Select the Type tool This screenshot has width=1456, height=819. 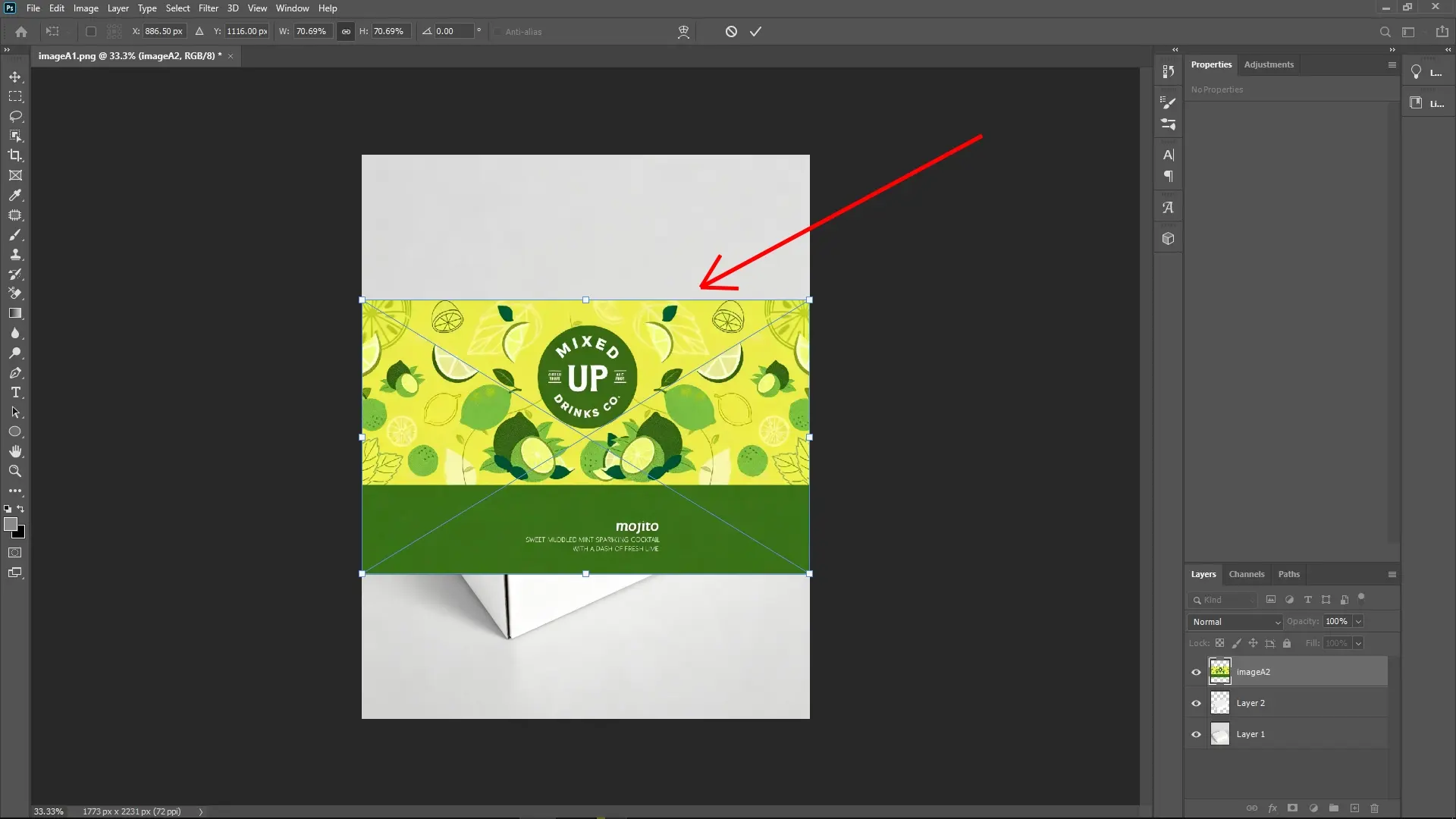(15, 393)
